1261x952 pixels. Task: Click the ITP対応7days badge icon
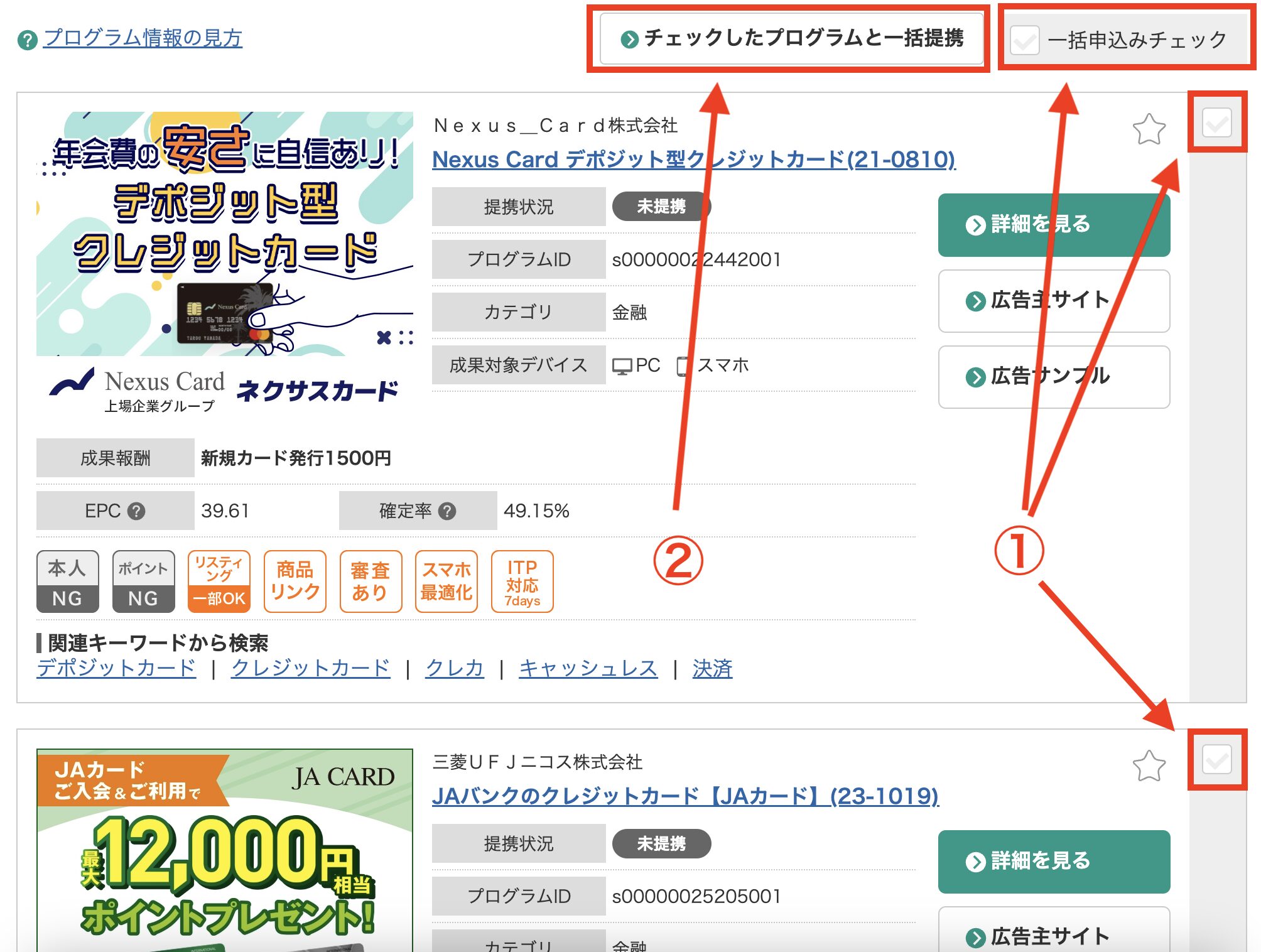522,581
